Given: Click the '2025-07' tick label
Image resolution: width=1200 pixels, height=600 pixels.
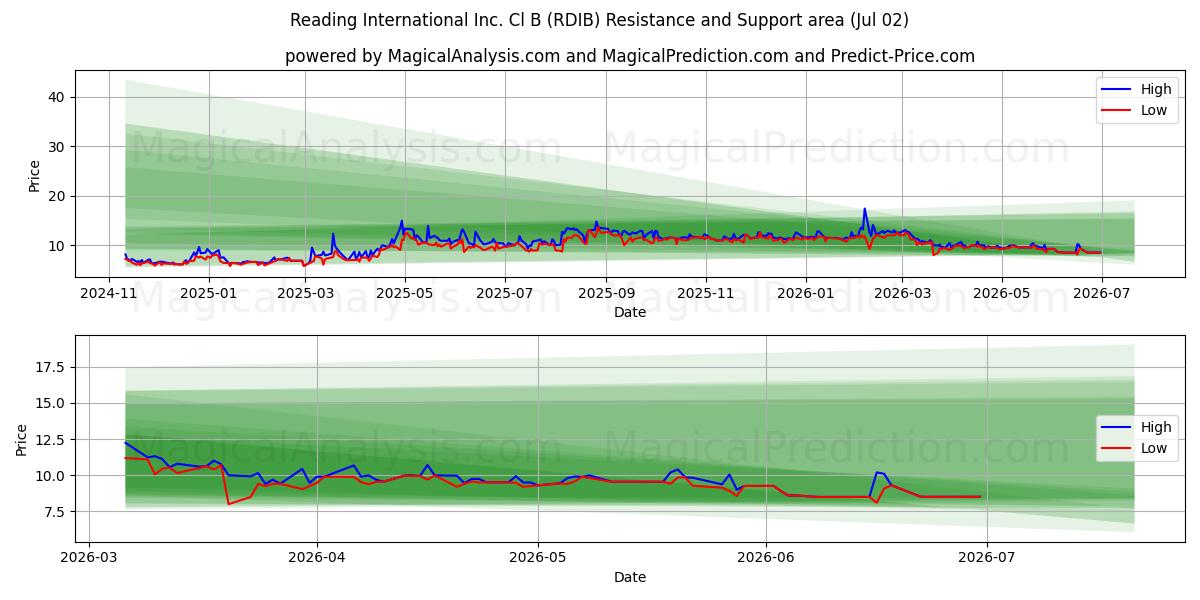Looking at the screenshot, I should pos(505,293).
